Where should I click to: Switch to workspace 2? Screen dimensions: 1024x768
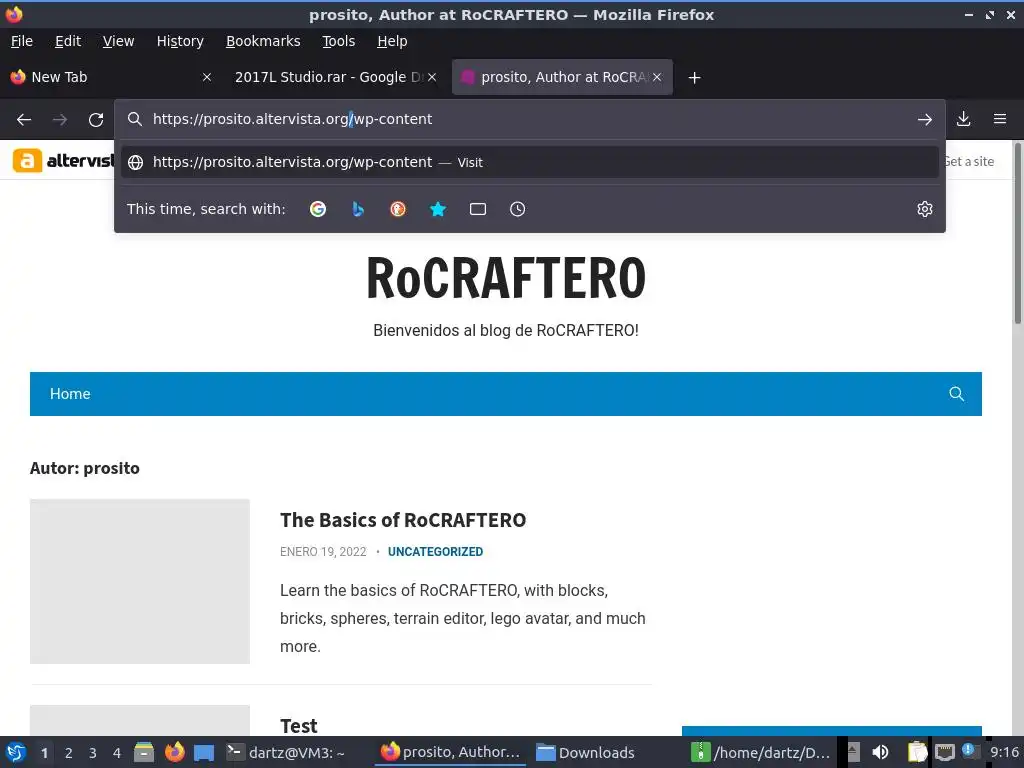69,753
